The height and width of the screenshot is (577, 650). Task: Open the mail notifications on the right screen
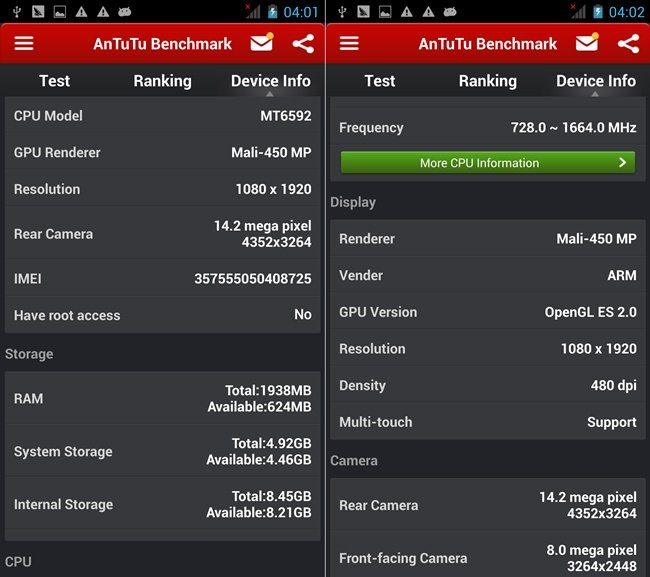click(587, 43)
